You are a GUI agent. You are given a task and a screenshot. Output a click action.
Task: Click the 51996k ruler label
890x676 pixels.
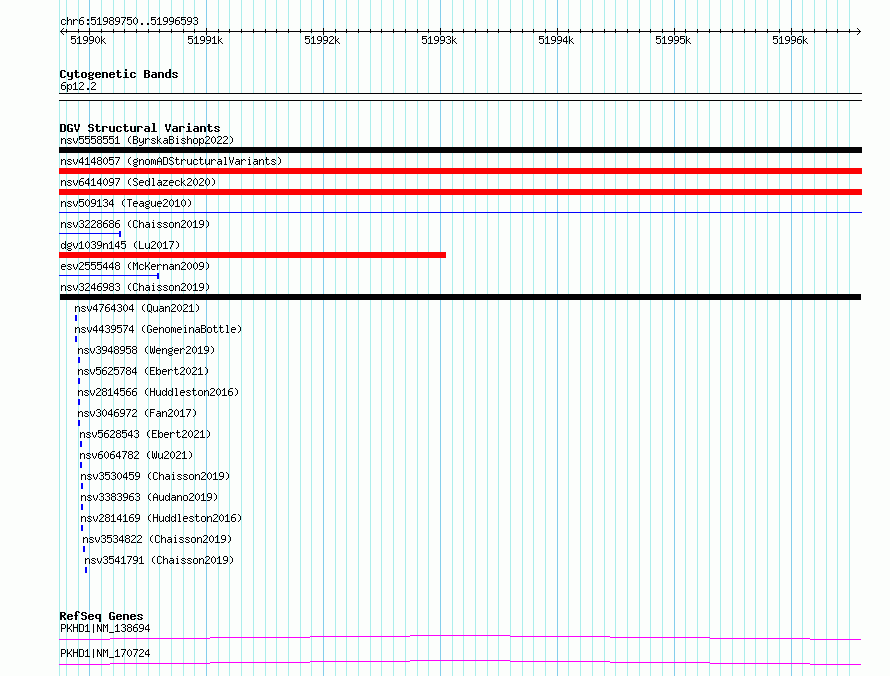790,40
